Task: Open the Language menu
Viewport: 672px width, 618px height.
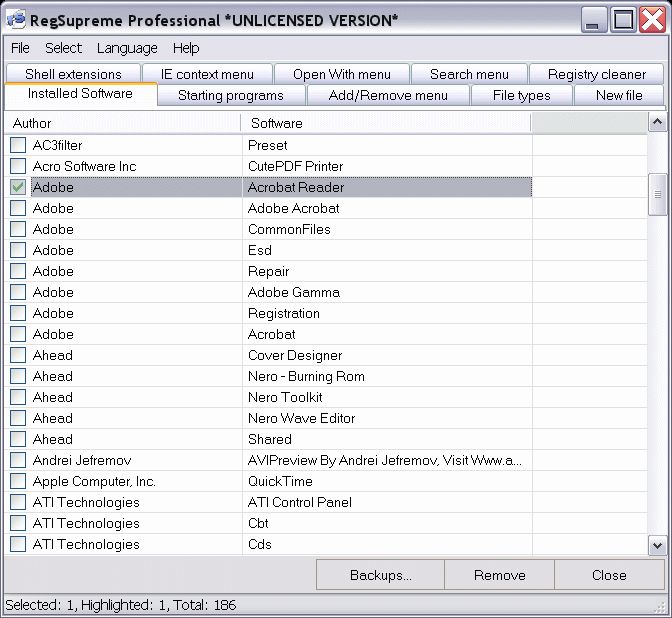Action: click(x=127, y=48)
